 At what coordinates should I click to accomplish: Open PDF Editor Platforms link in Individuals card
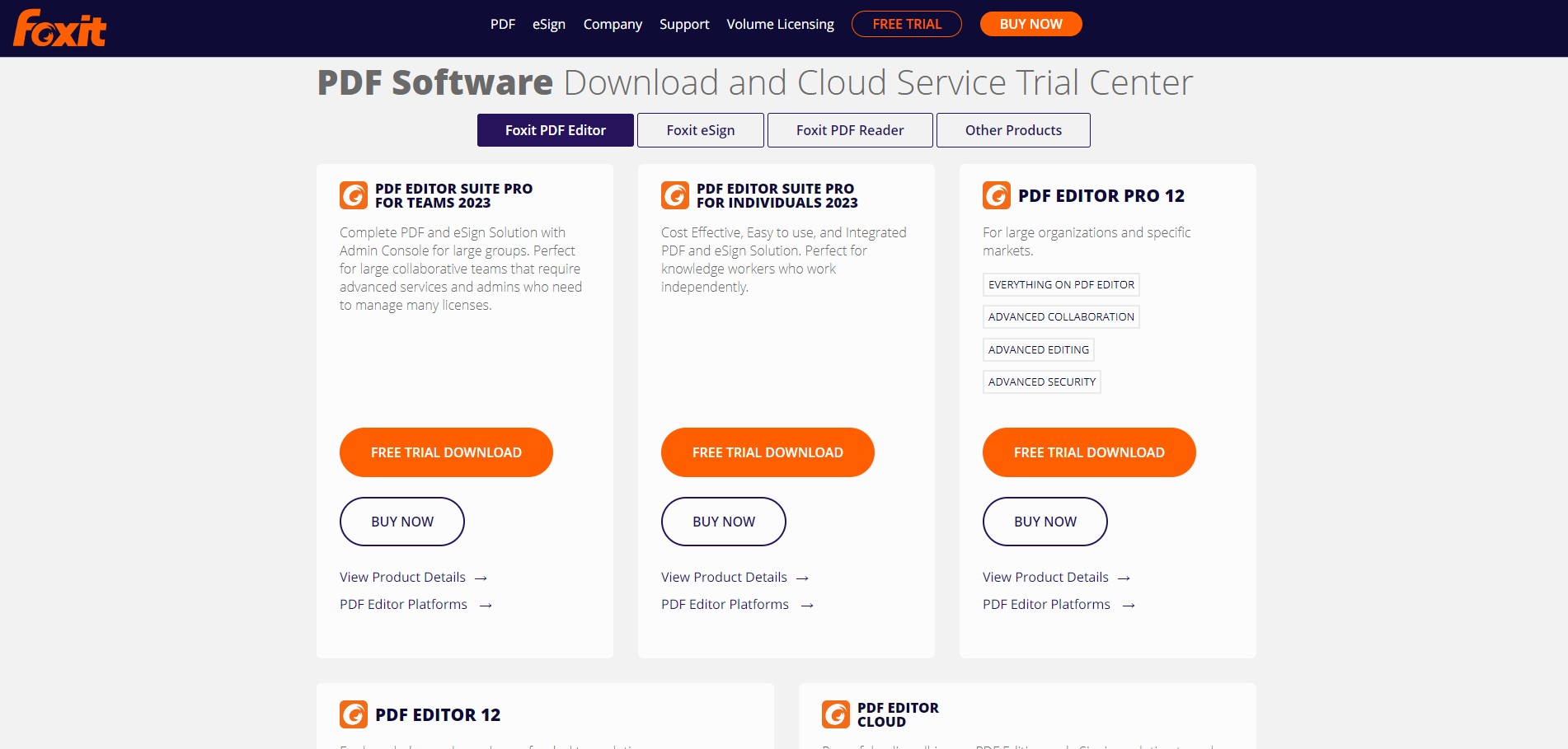[737, 604]
